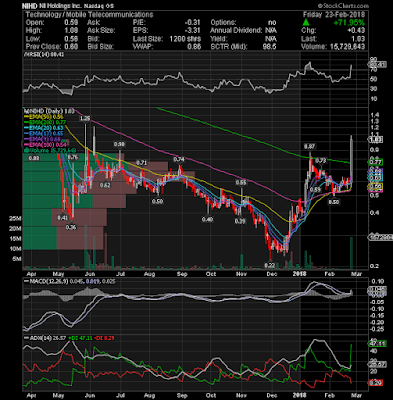The width and height of the screenshot is (393, 400).
Task: Click the latest price tag on right axis
Action: (x=376, y=140)
